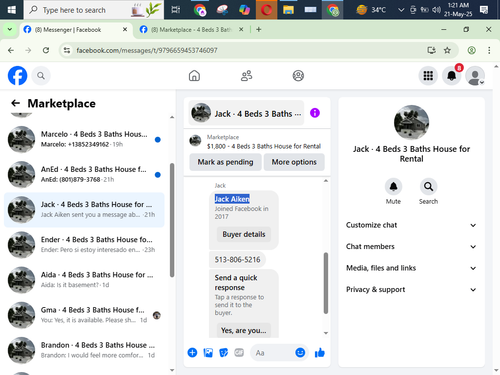Viewport: 500px width, 375px height.
Task: Send the 'Yes, are you...' quick response
Action: (244, 330)
